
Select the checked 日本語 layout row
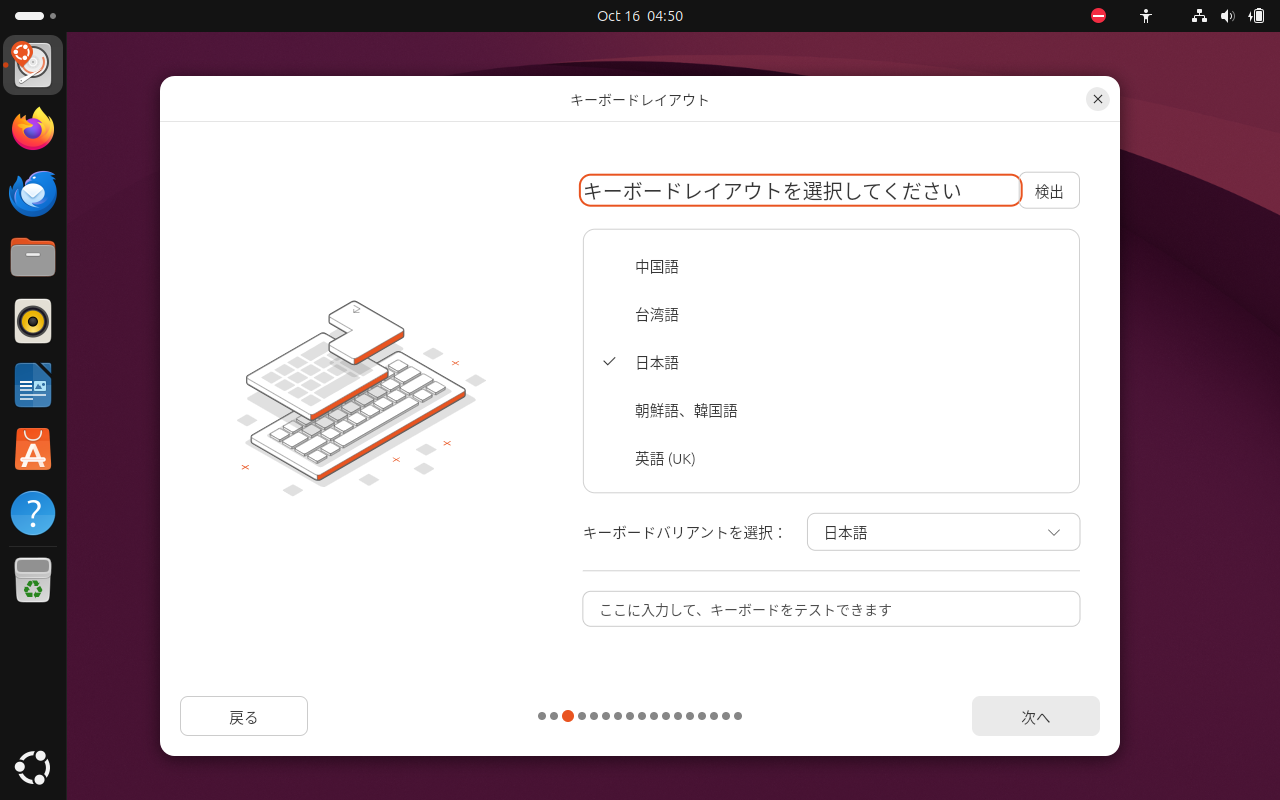(831, 363)
